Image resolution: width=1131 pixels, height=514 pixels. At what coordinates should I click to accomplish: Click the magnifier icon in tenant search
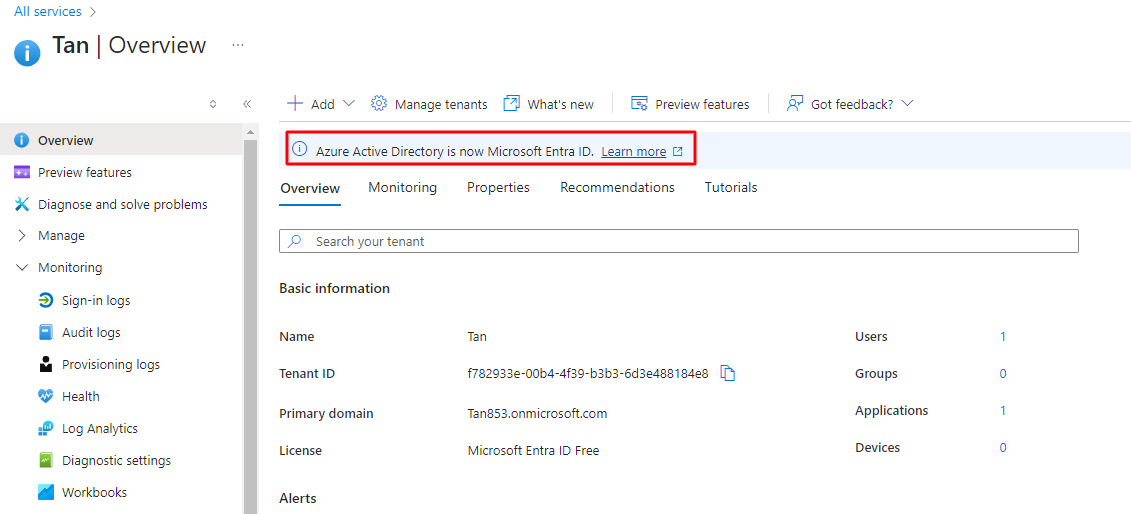(x=294, y=241)
